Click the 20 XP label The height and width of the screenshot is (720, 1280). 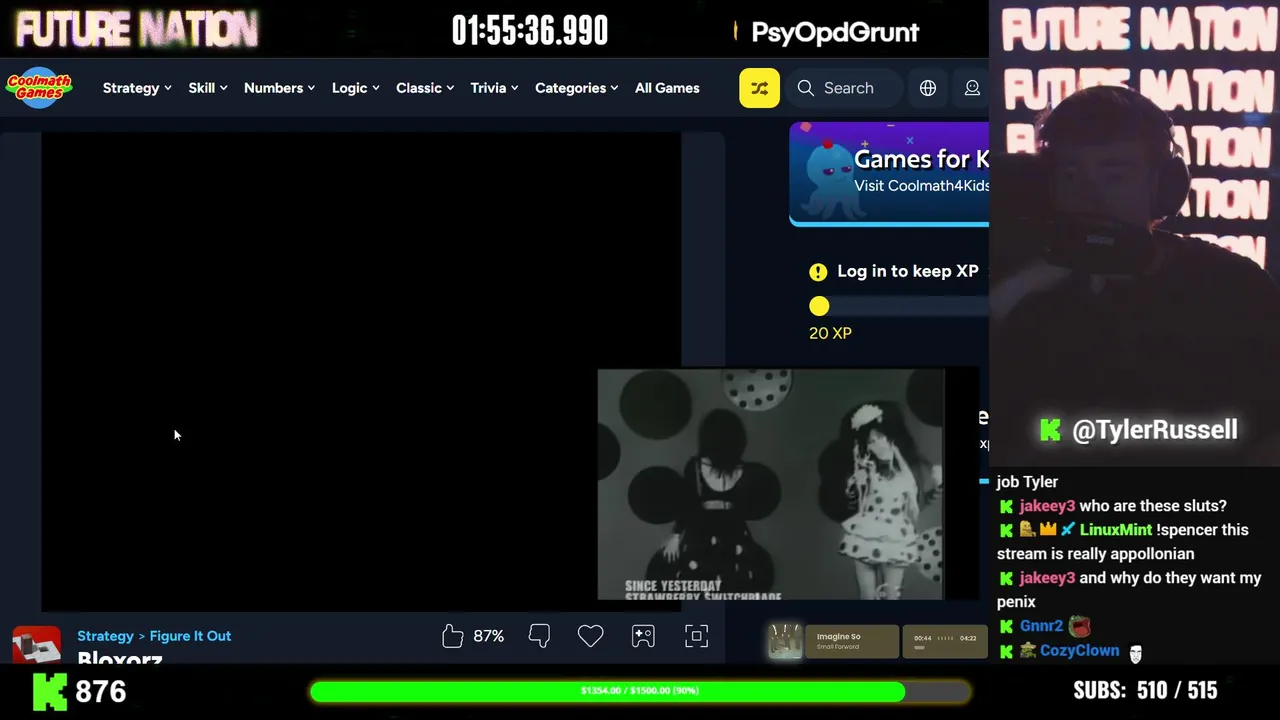830,333
